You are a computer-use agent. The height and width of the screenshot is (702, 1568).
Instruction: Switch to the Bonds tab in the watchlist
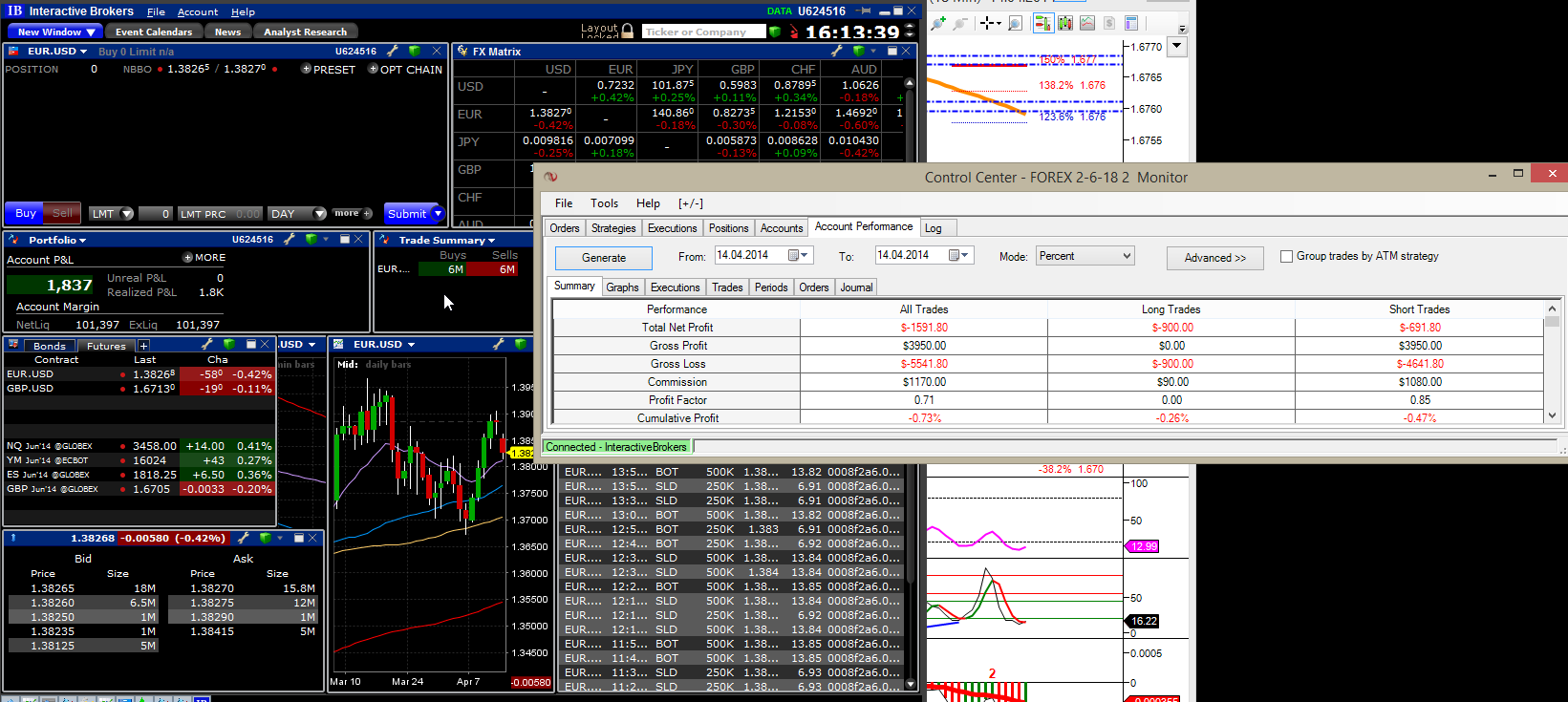pyautogui.click(x=50, y=346)
